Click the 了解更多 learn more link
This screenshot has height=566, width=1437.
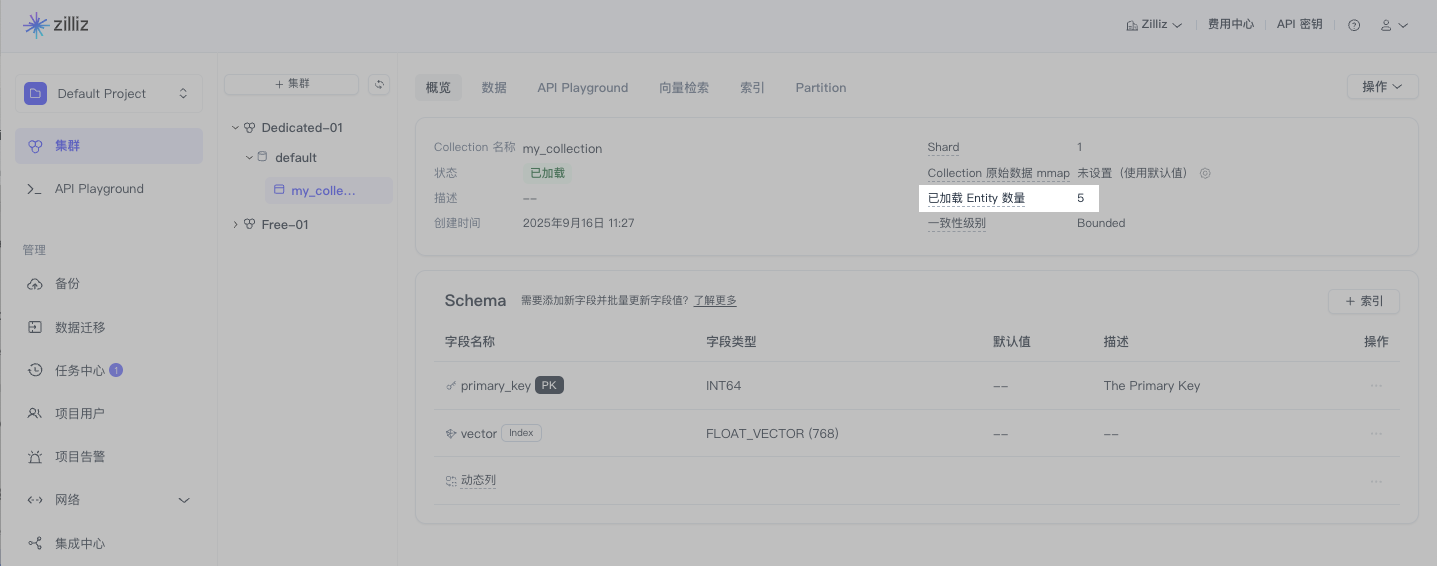715,301
